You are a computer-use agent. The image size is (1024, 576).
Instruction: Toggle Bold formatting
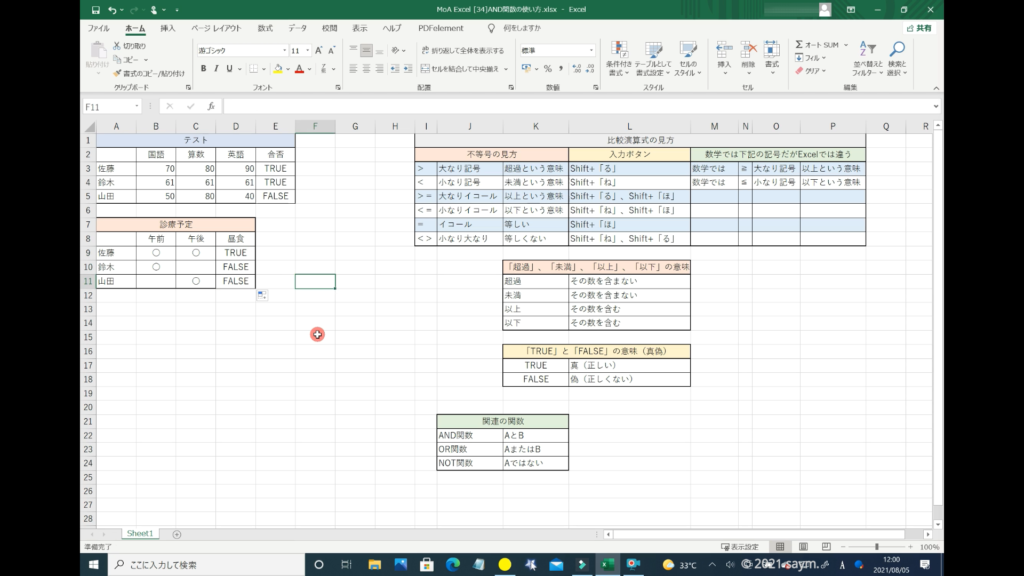click(x=203, y=69)
